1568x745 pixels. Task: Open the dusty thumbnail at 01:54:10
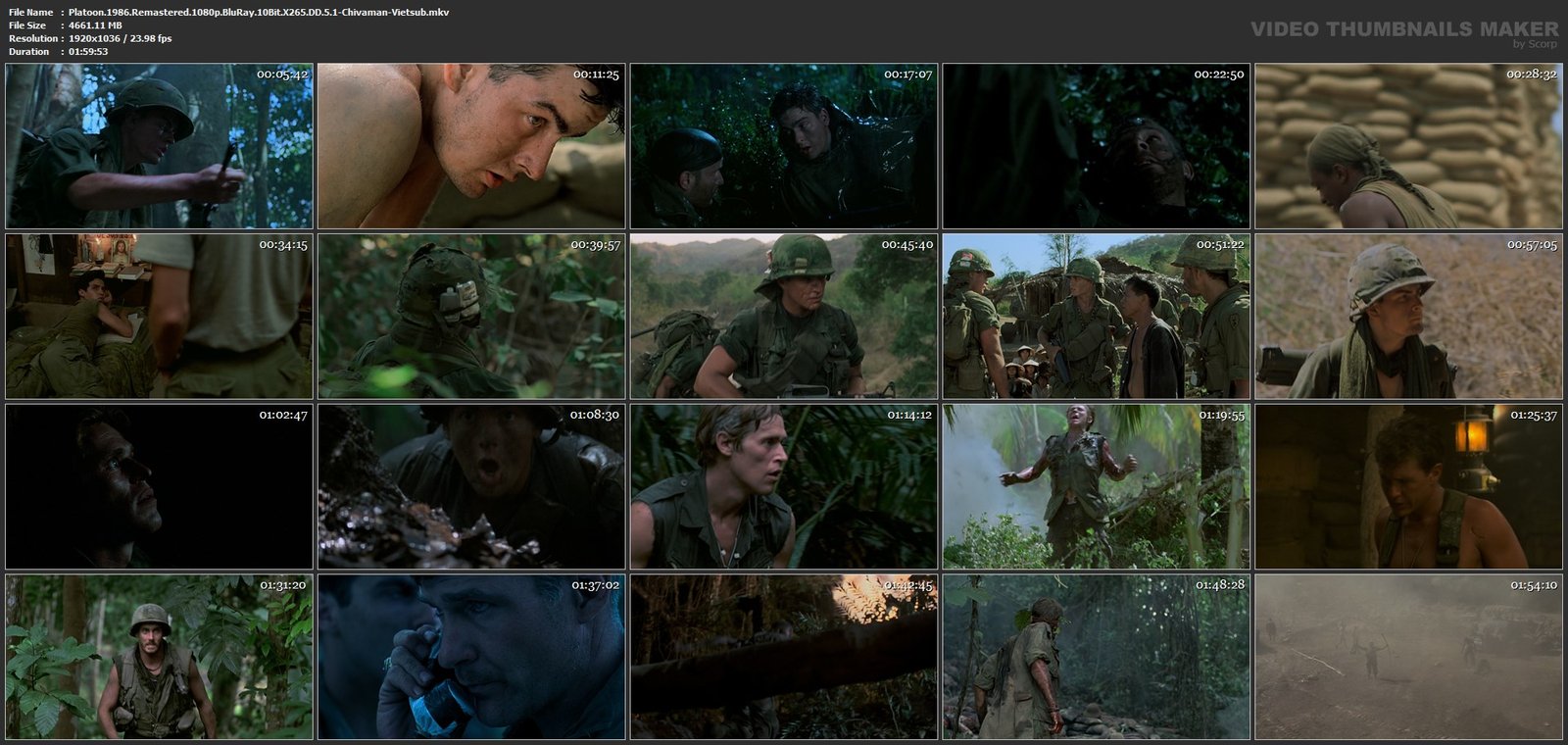point(1409,657)
